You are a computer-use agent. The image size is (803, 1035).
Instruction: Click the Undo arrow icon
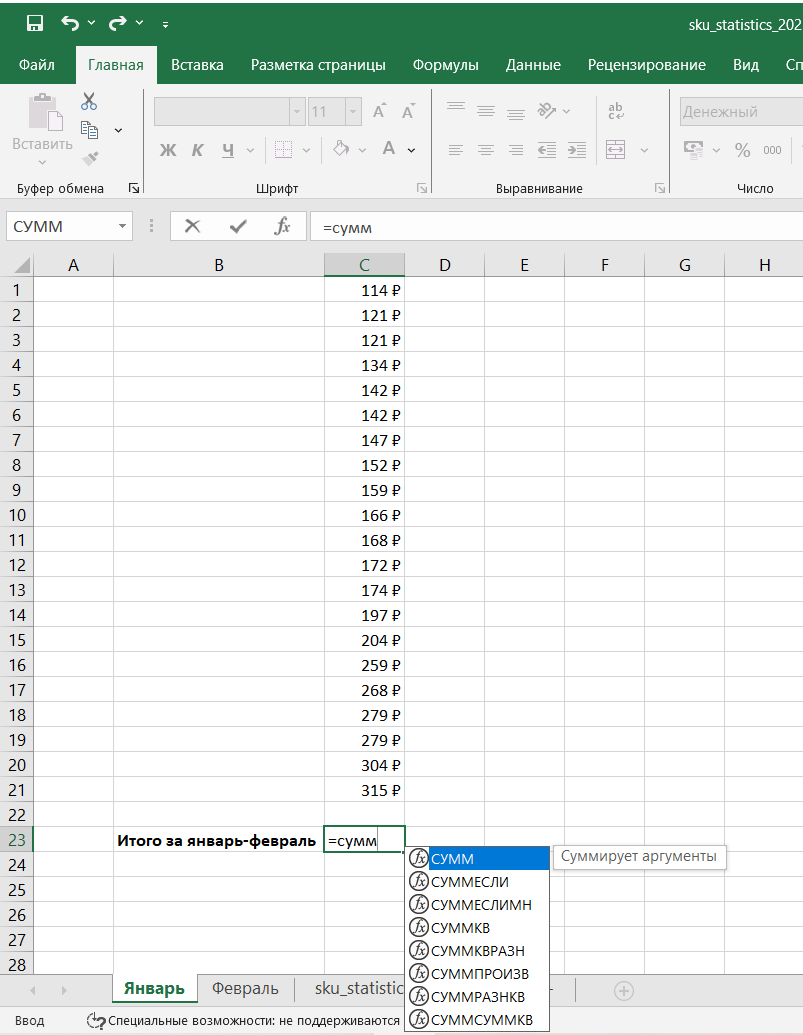70,23
